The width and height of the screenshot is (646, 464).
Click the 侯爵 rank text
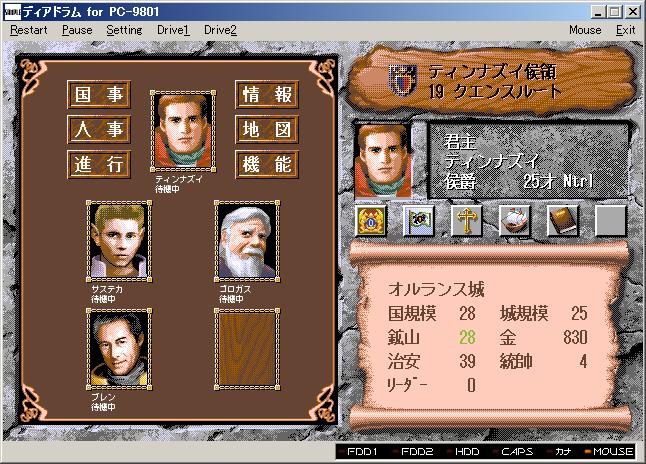pyautogui.click(x=461, y=181)
